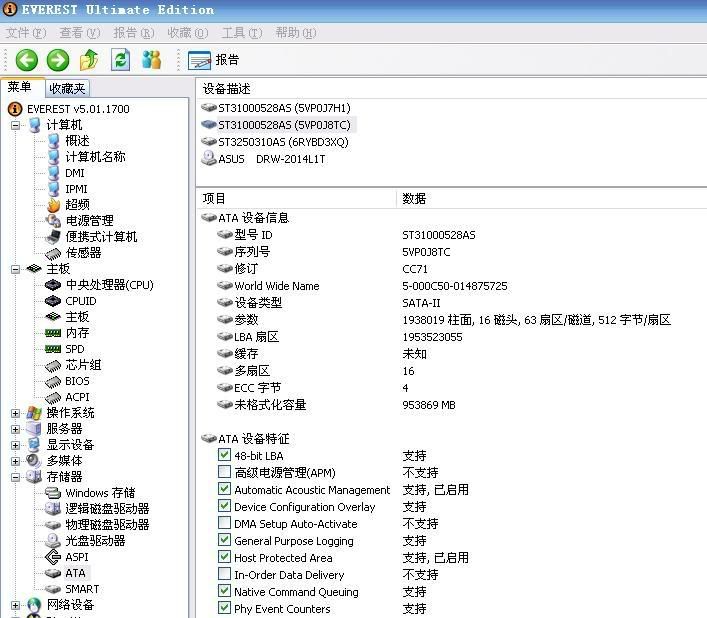
Task: Toggle the 高级电源管理(APM) checkbox
Action: [224, 473]
